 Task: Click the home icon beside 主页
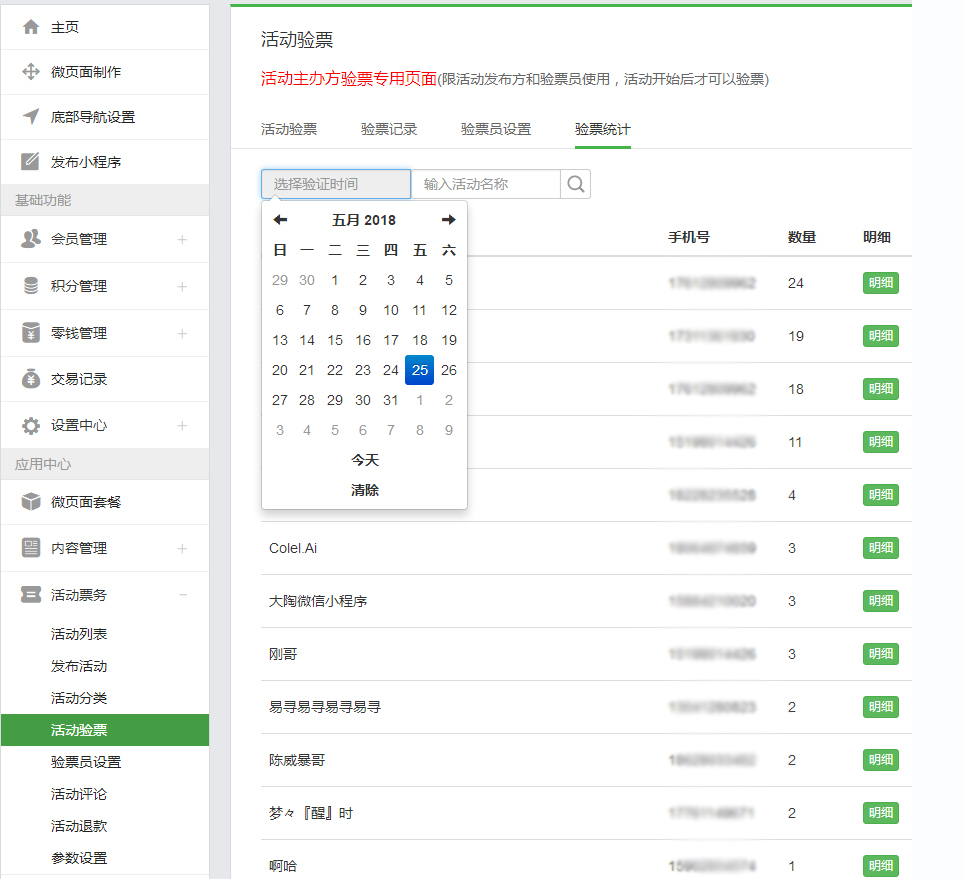click(31, 27)
